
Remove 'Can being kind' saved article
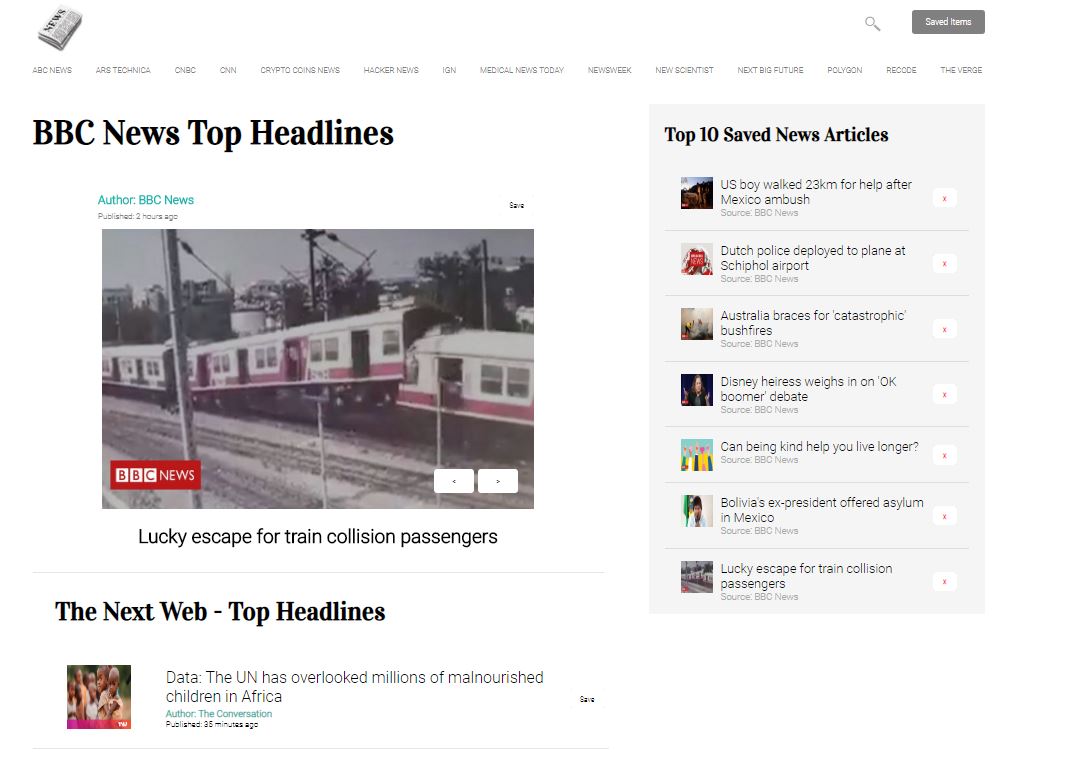tap(944, 456)
